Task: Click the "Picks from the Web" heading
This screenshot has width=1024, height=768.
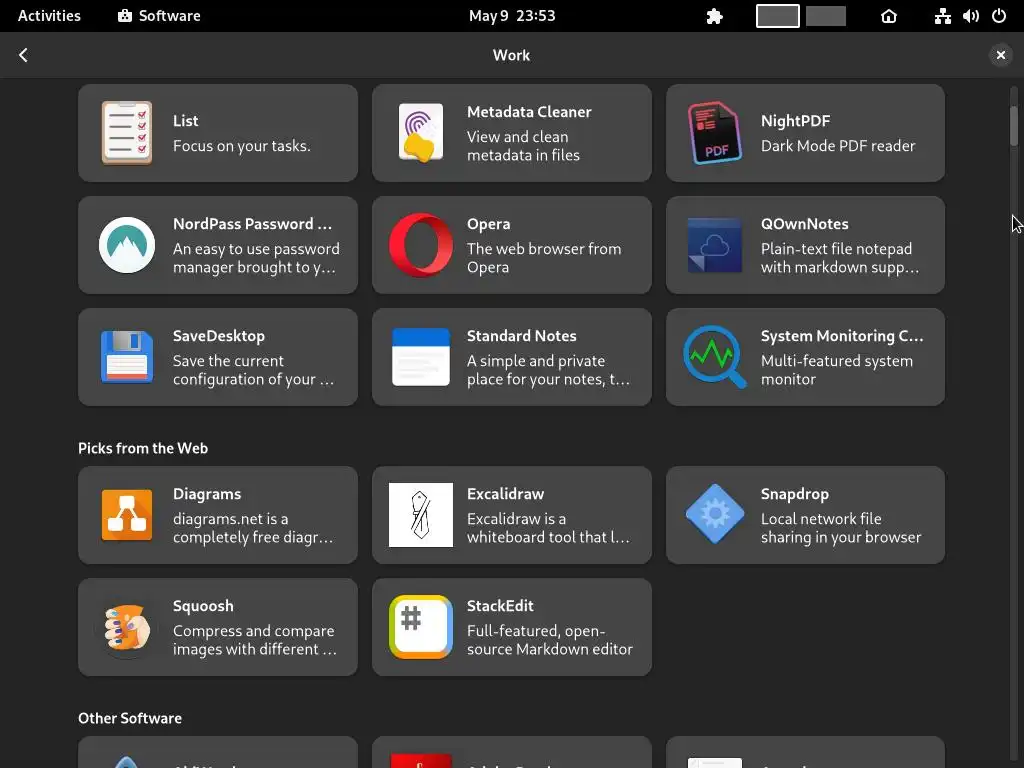Action: point(143,448)
